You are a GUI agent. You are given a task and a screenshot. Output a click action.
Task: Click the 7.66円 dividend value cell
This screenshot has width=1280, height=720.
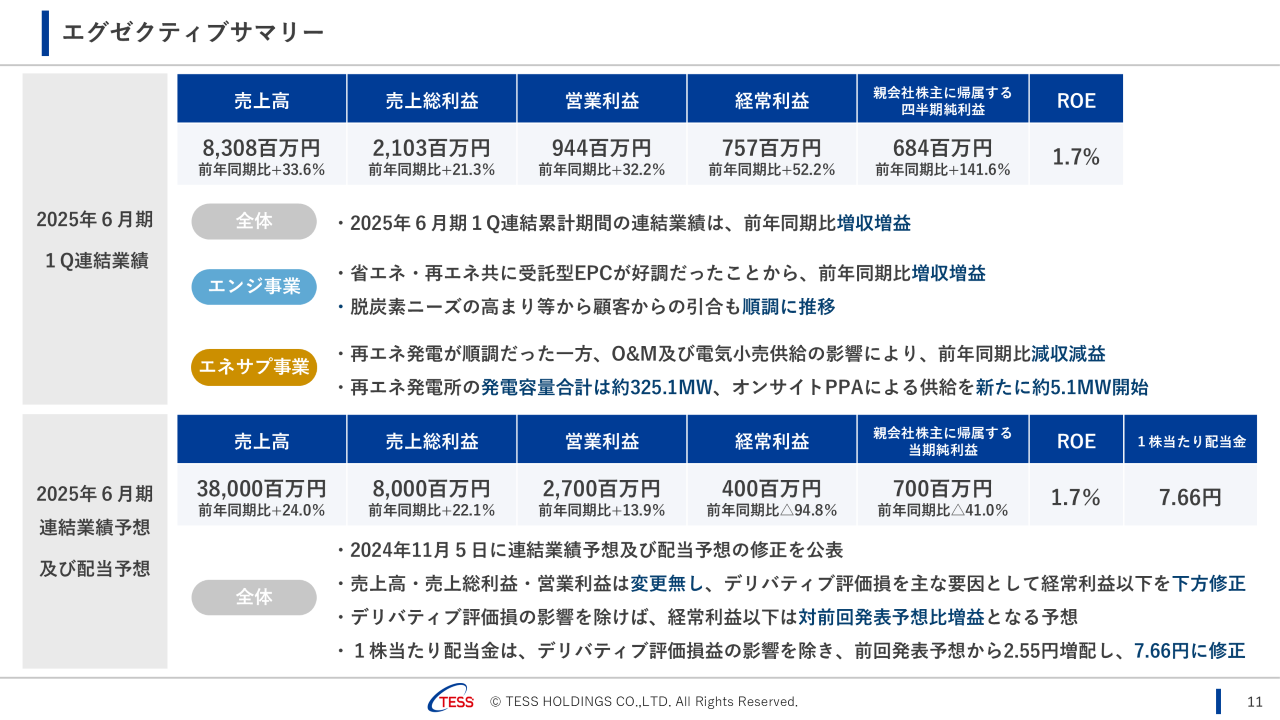1190,497
